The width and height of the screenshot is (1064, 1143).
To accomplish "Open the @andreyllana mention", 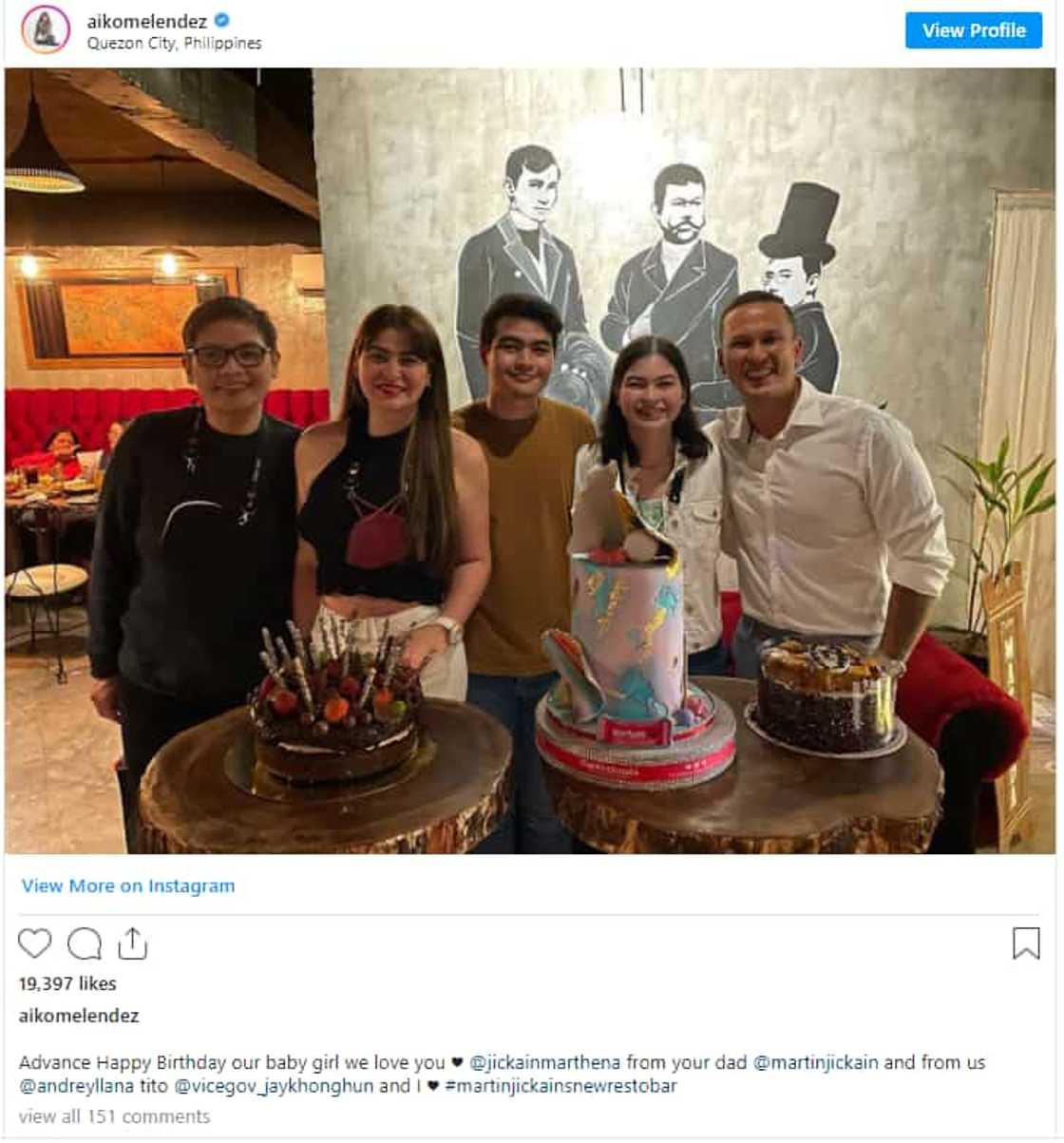I will [x=79, y=1086].
